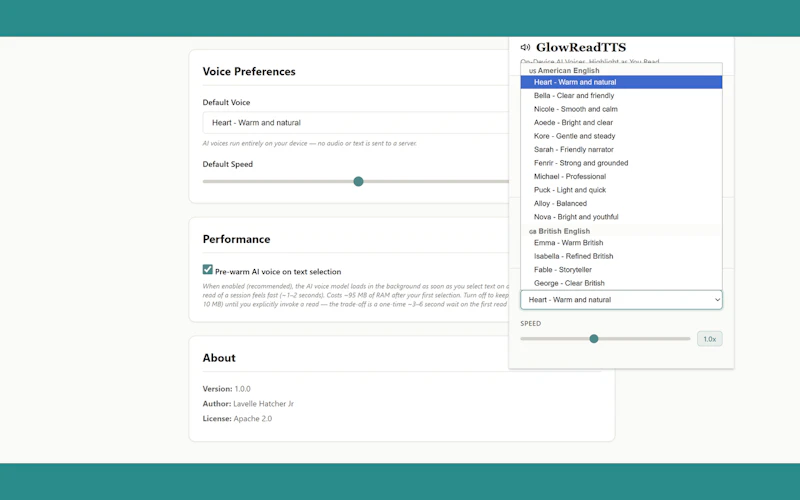Click the GlowReadTTS speaker icon
The height and width of the screenshot is (500, 800).
[525, 47]
